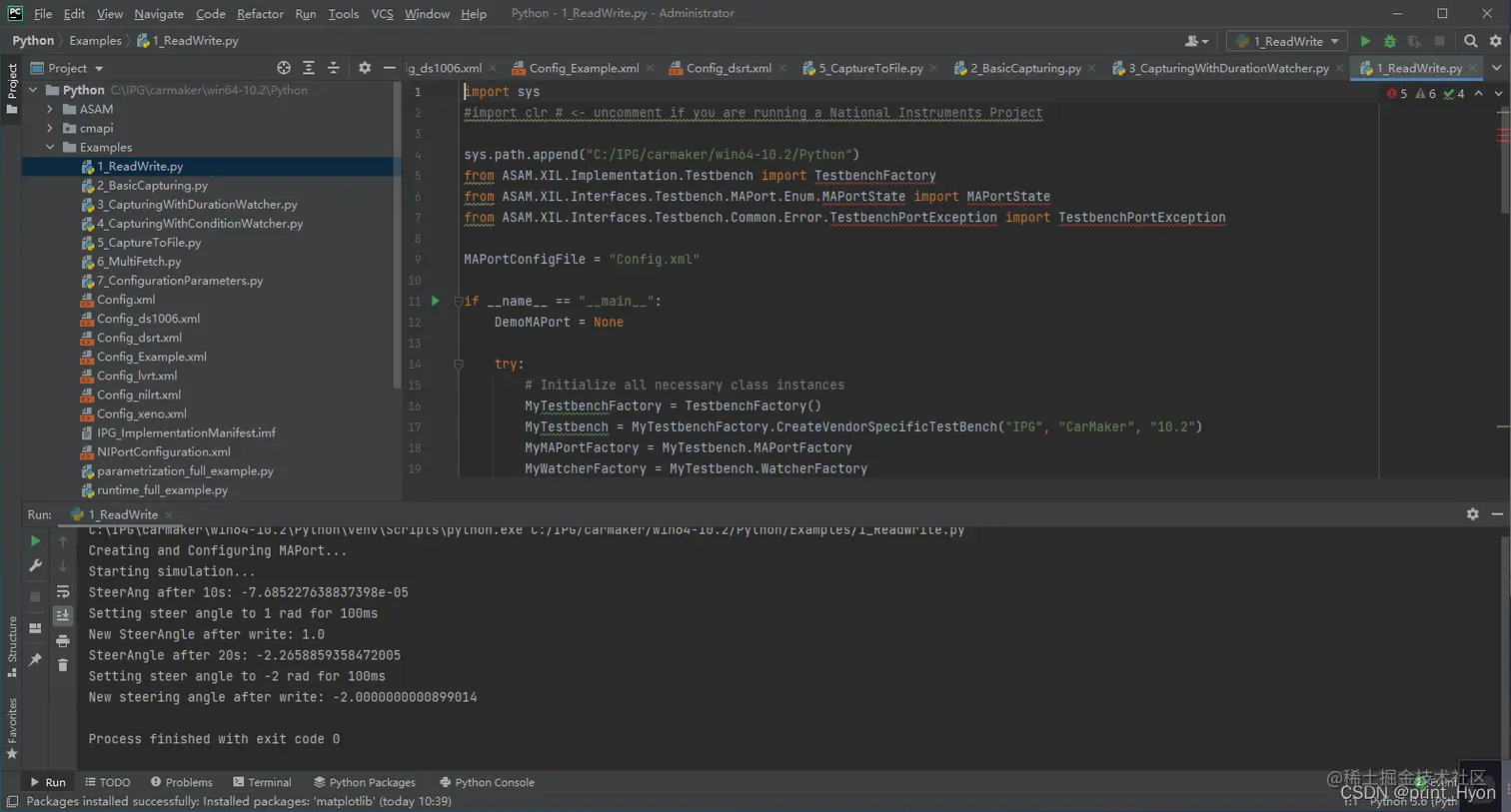This screenshot has width=1511, height=812.
Task: Open run configuration wrench icon
Action: click(x=35, y=565)
